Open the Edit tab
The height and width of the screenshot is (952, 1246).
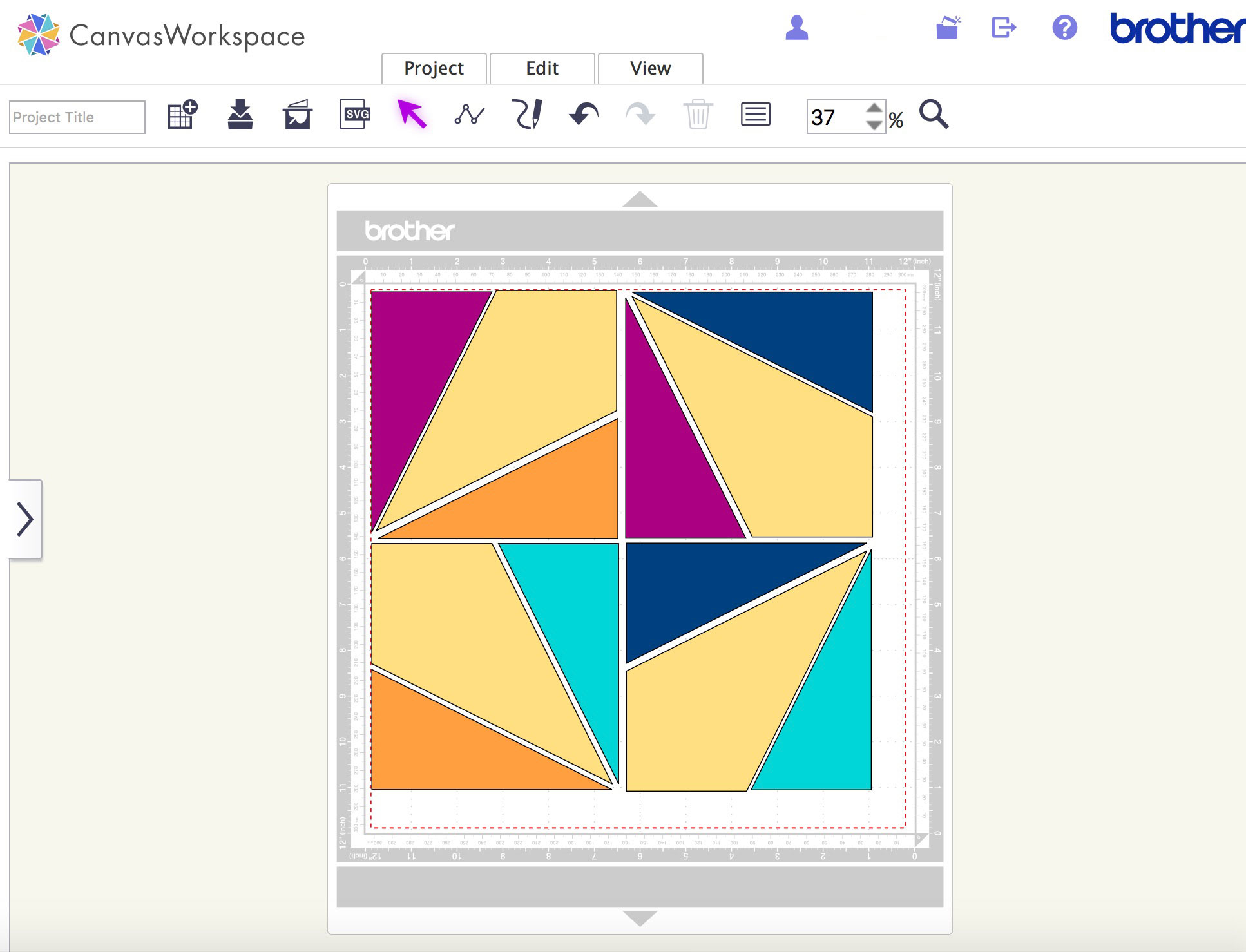pyautogui.click(x=542, y=68)
